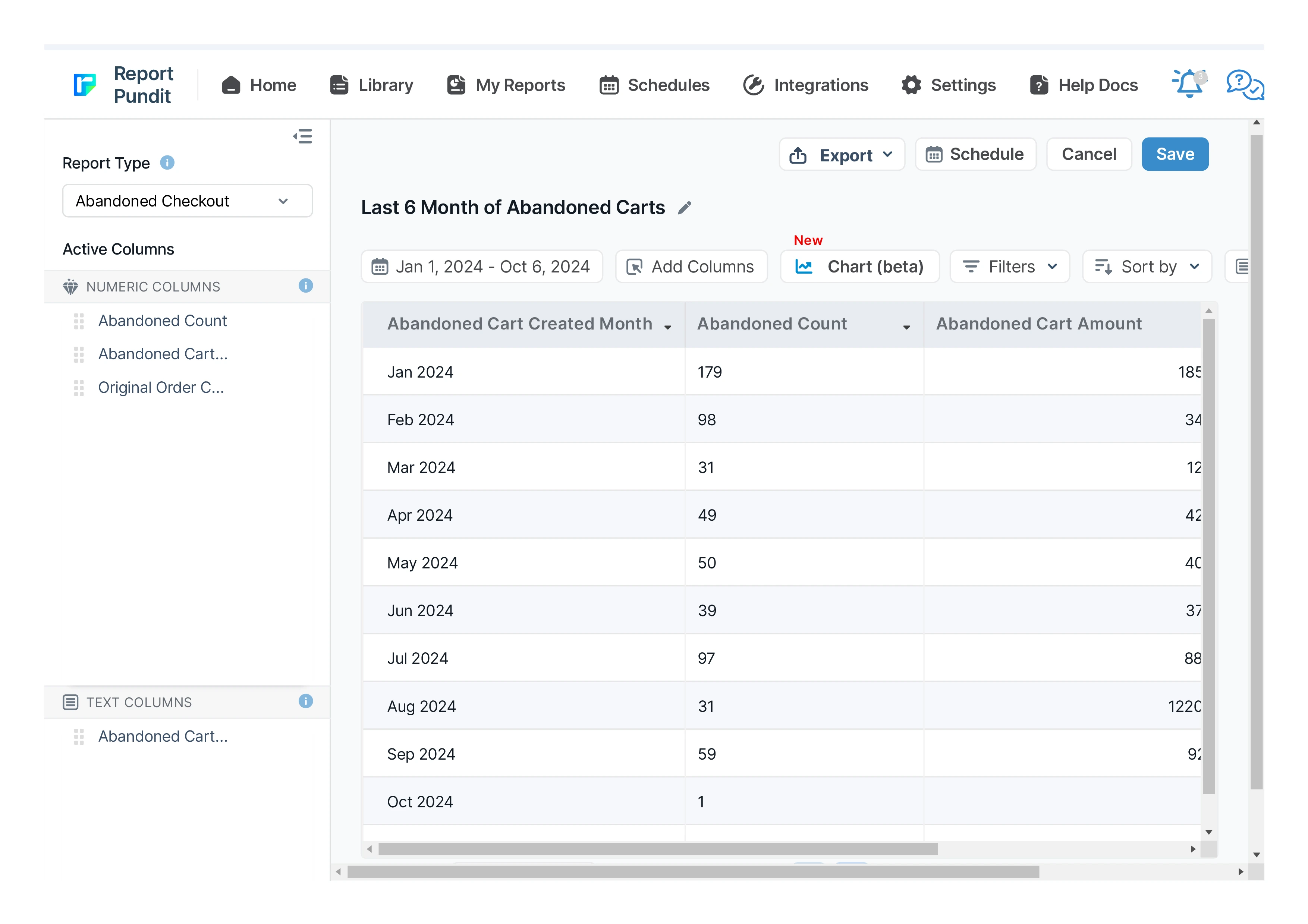Click drag handle beside Abandoned Count column
The width and height of the screenshot is (1308, 924).
[79, 321]
